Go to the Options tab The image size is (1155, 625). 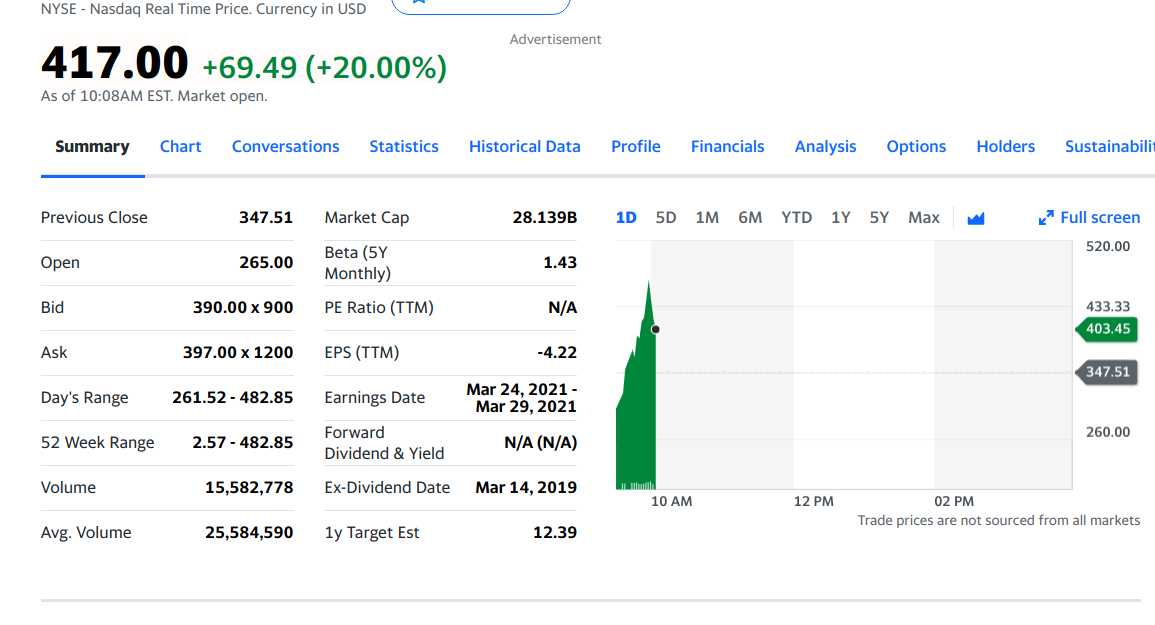(916, 147)
